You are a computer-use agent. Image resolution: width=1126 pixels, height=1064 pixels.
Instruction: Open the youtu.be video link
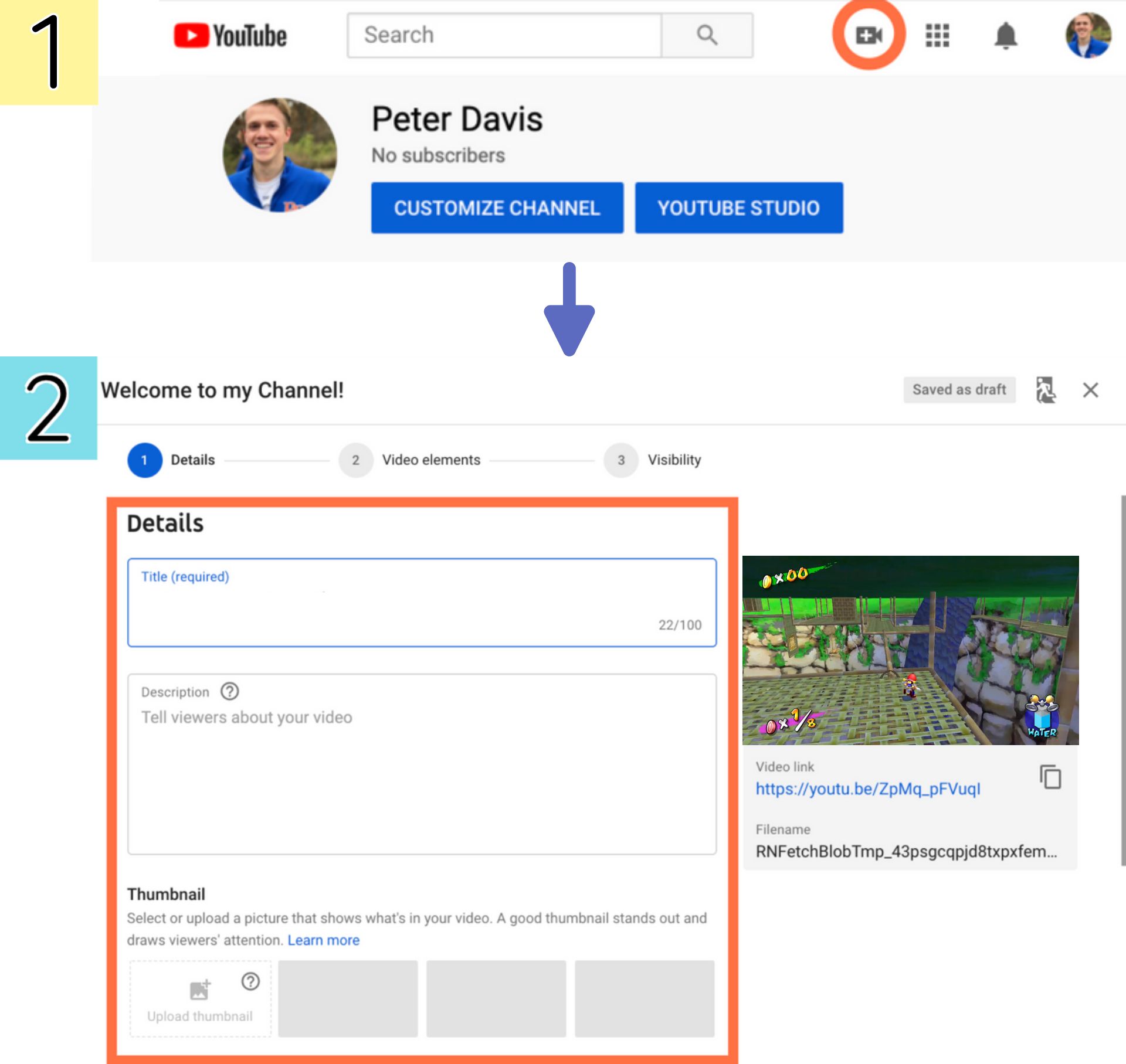pyautogui.click(x=867, y=789)
